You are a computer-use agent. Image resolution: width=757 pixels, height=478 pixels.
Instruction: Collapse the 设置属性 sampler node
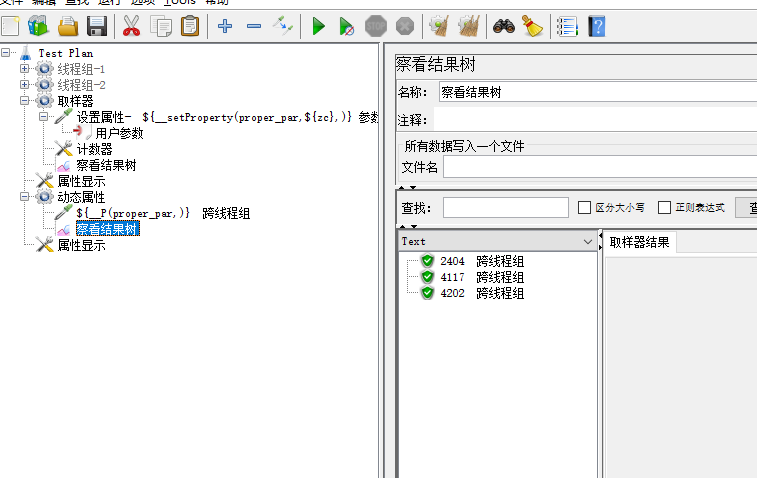(43, 116)
